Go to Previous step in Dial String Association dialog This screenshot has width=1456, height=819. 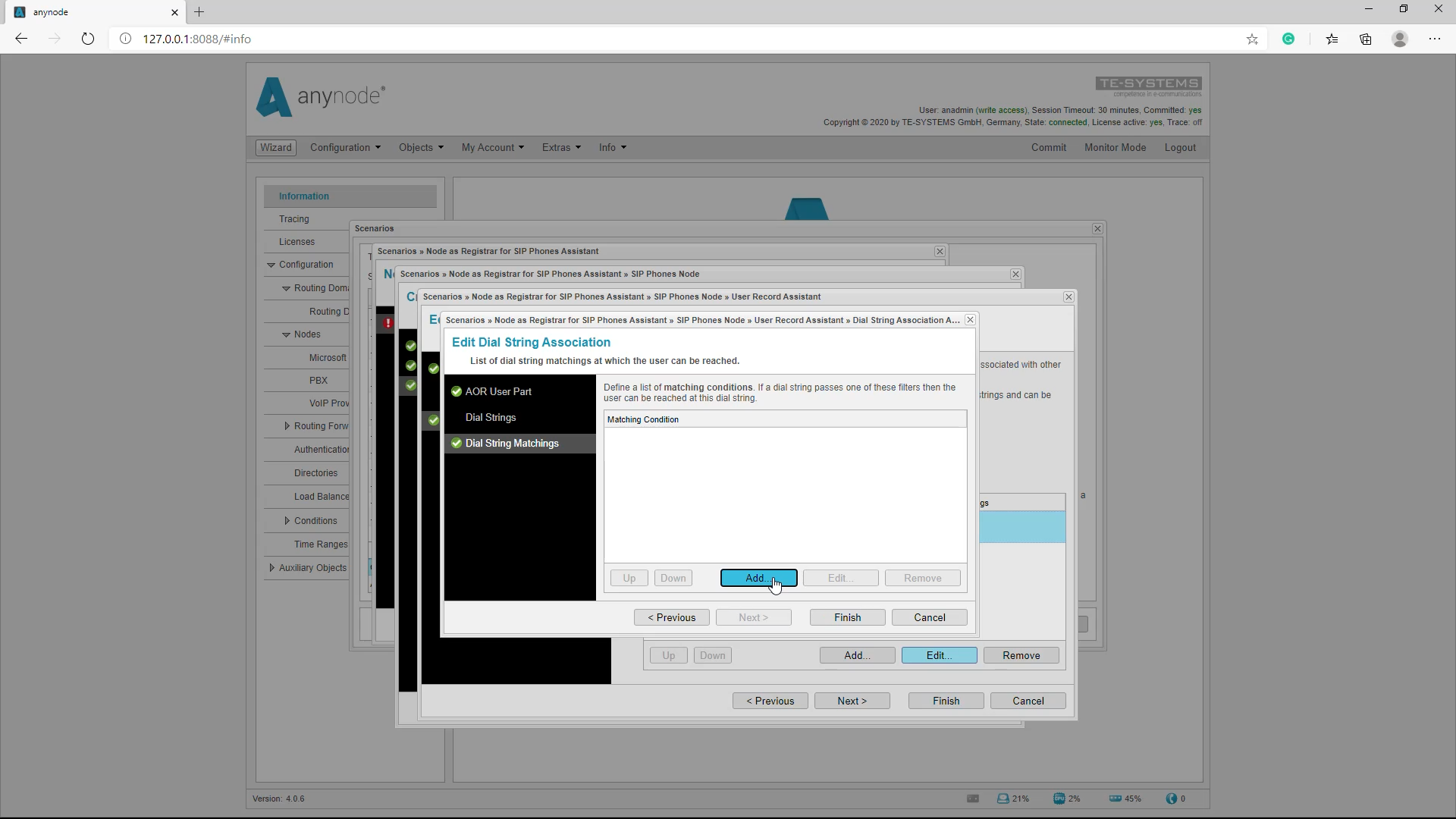[671, 617]
